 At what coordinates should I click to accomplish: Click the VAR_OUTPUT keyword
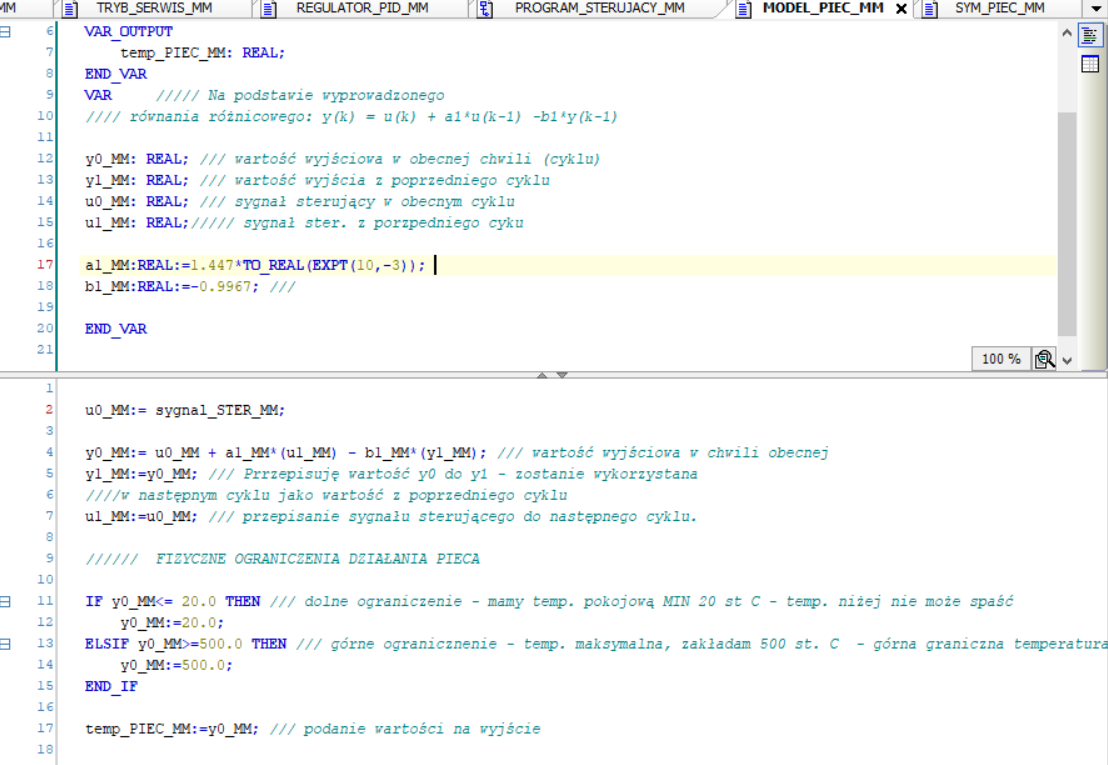pyautogui.click(x=129, y=32)
